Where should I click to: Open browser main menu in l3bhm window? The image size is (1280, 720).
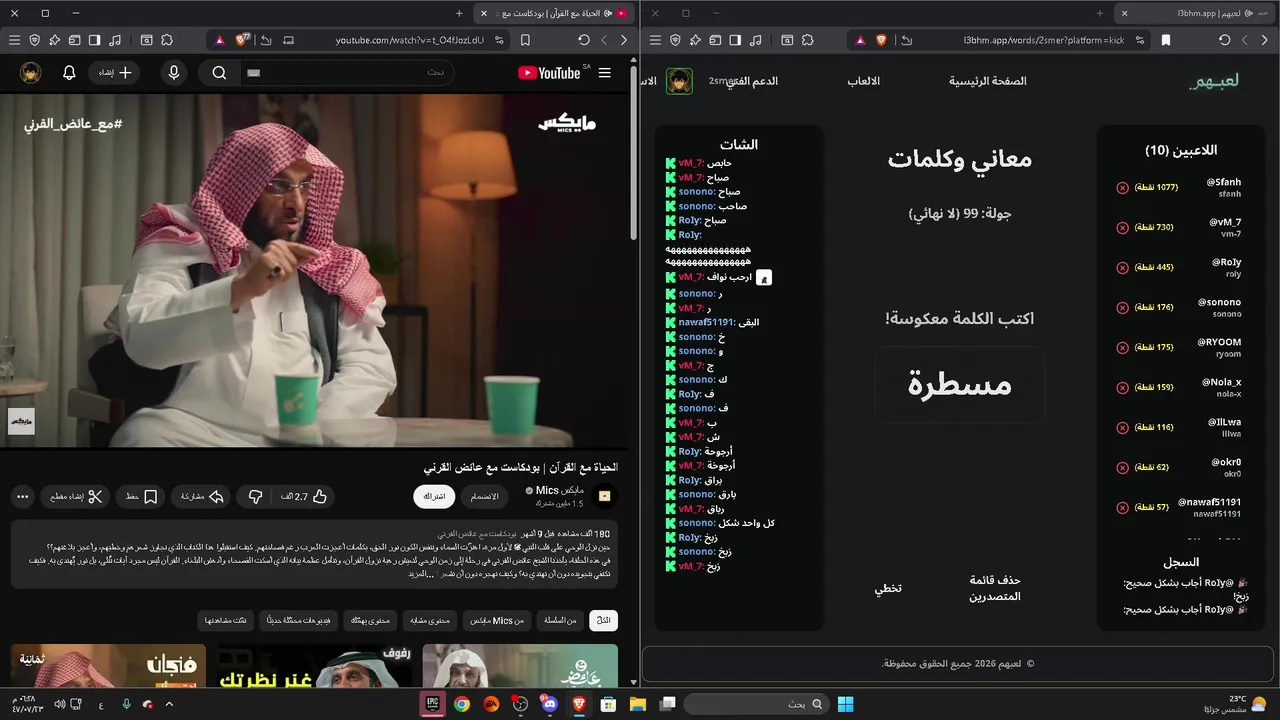[655, 40]
